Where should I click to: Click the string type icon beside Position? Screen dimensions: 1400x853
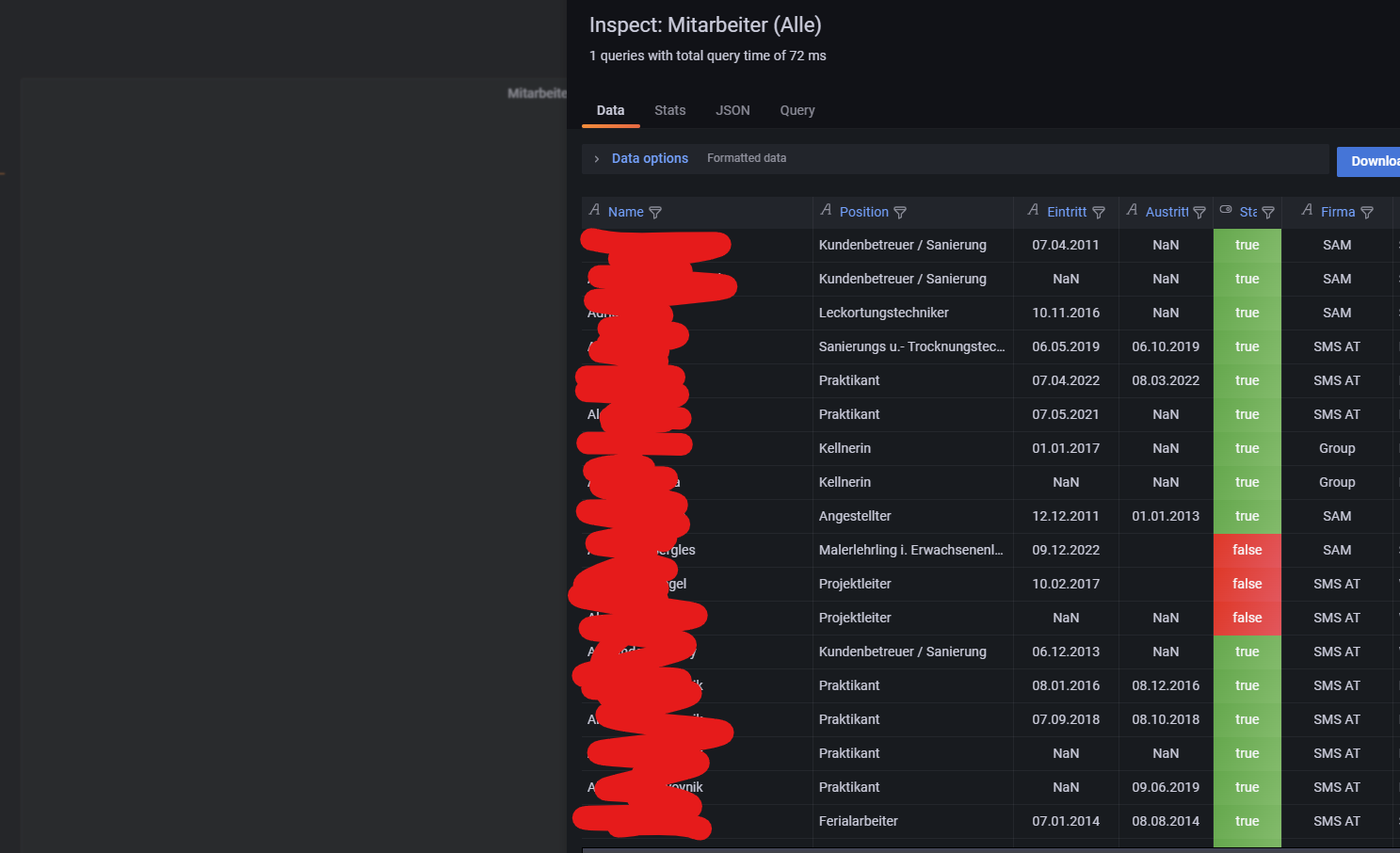click(825, 211)
